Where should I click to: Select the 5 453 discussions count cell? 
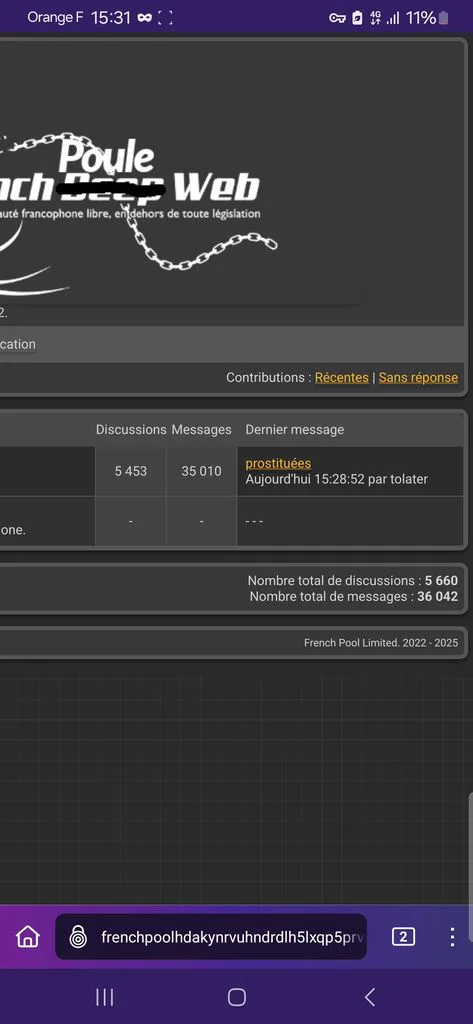tap(131, 471)
